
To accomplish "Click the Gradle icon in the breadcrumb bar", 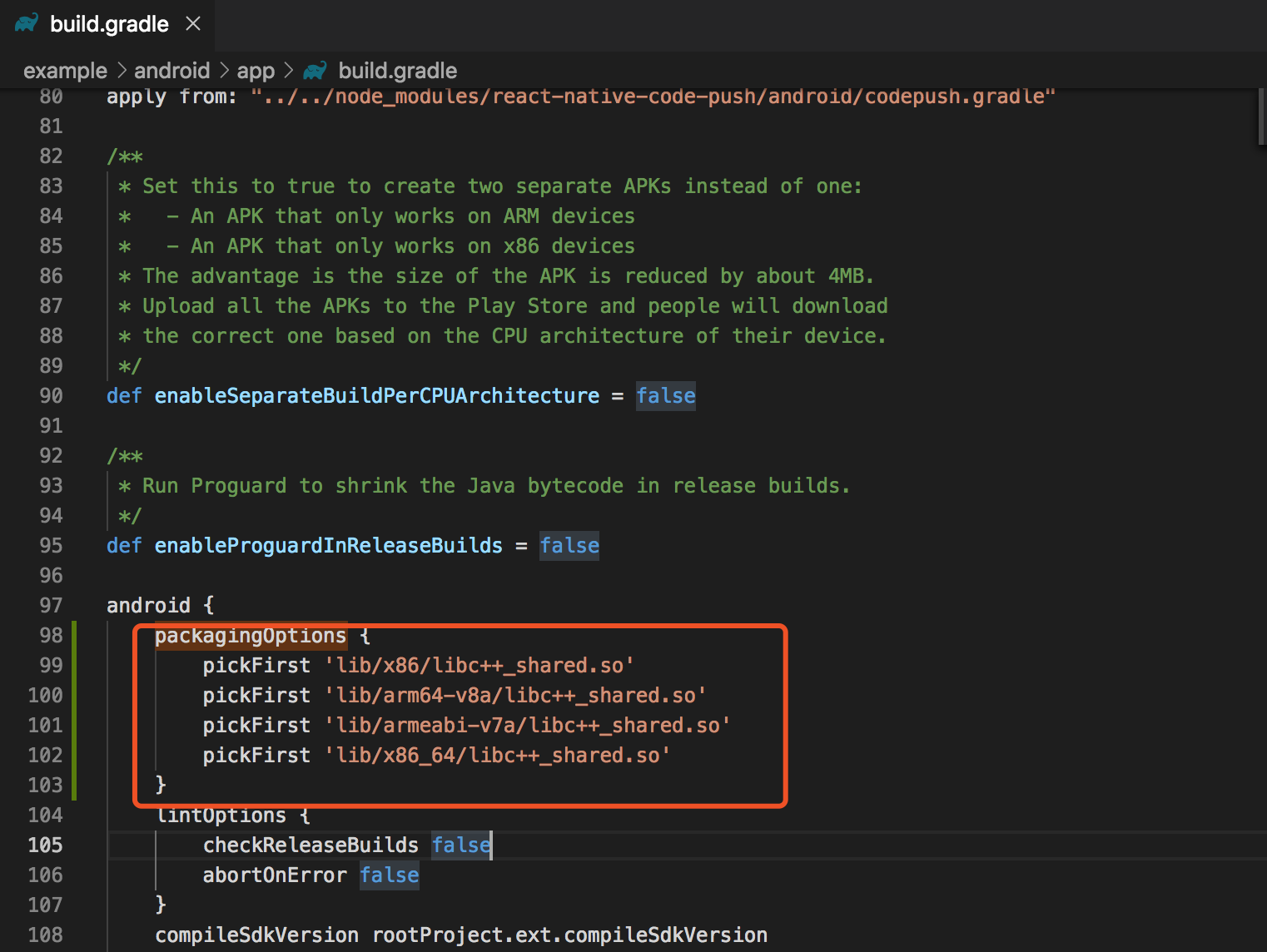I will click(314, 71).
